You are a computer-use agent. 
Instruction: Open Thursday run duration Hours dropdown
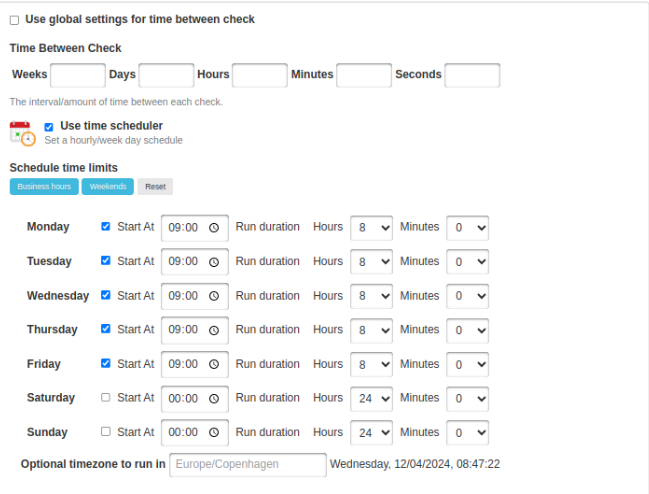371,330
